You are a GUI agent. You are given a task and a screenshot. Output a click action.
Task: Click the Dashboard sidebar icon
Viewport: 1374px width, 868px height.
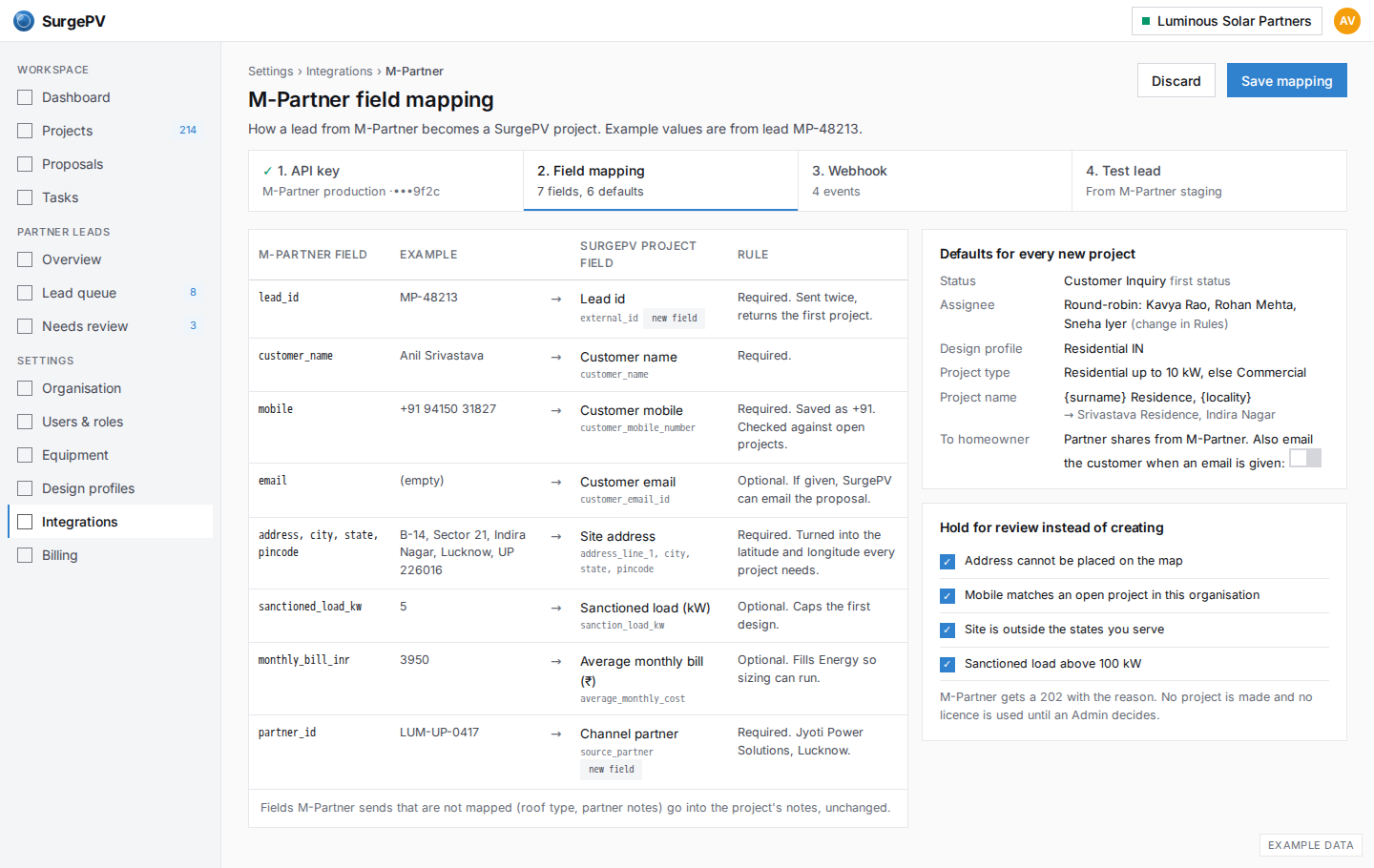pyautogui.click(x=25, y=97)
